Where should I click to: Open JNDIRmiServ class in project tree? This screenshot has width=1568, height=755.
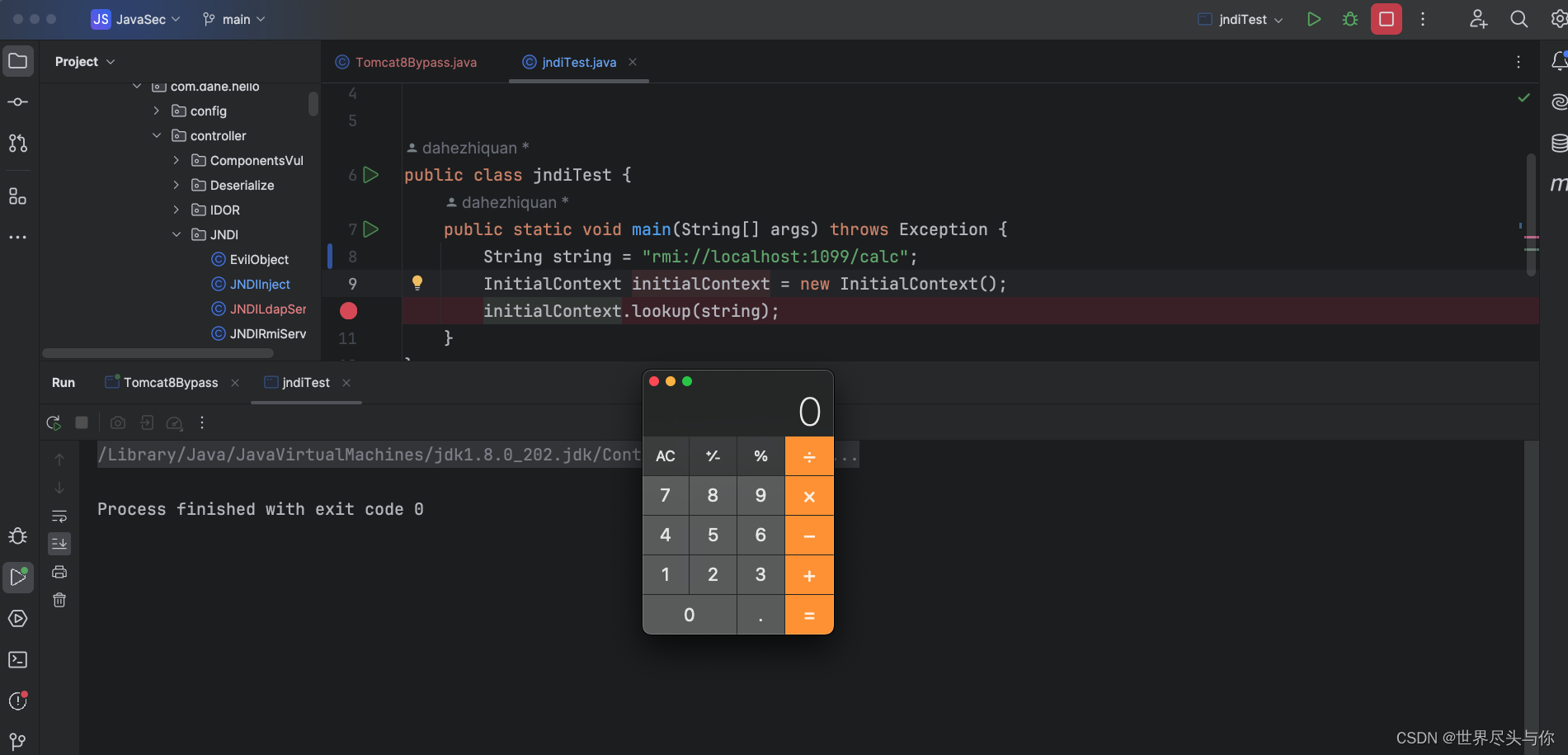[259, 333]
